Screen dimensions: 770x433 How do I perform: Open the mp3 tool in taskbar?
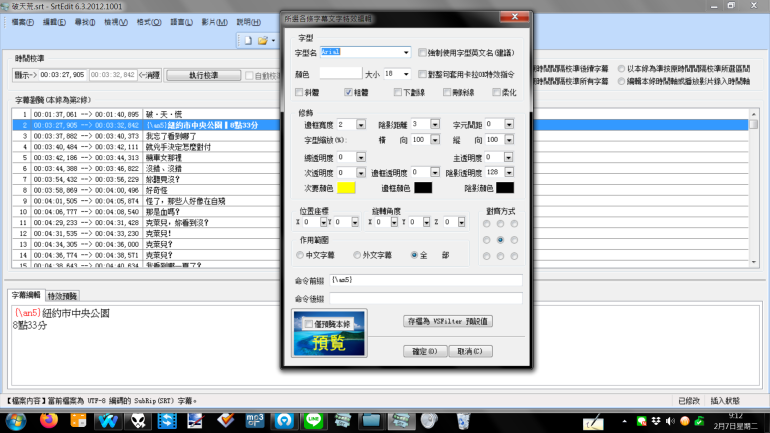[255, 421]
